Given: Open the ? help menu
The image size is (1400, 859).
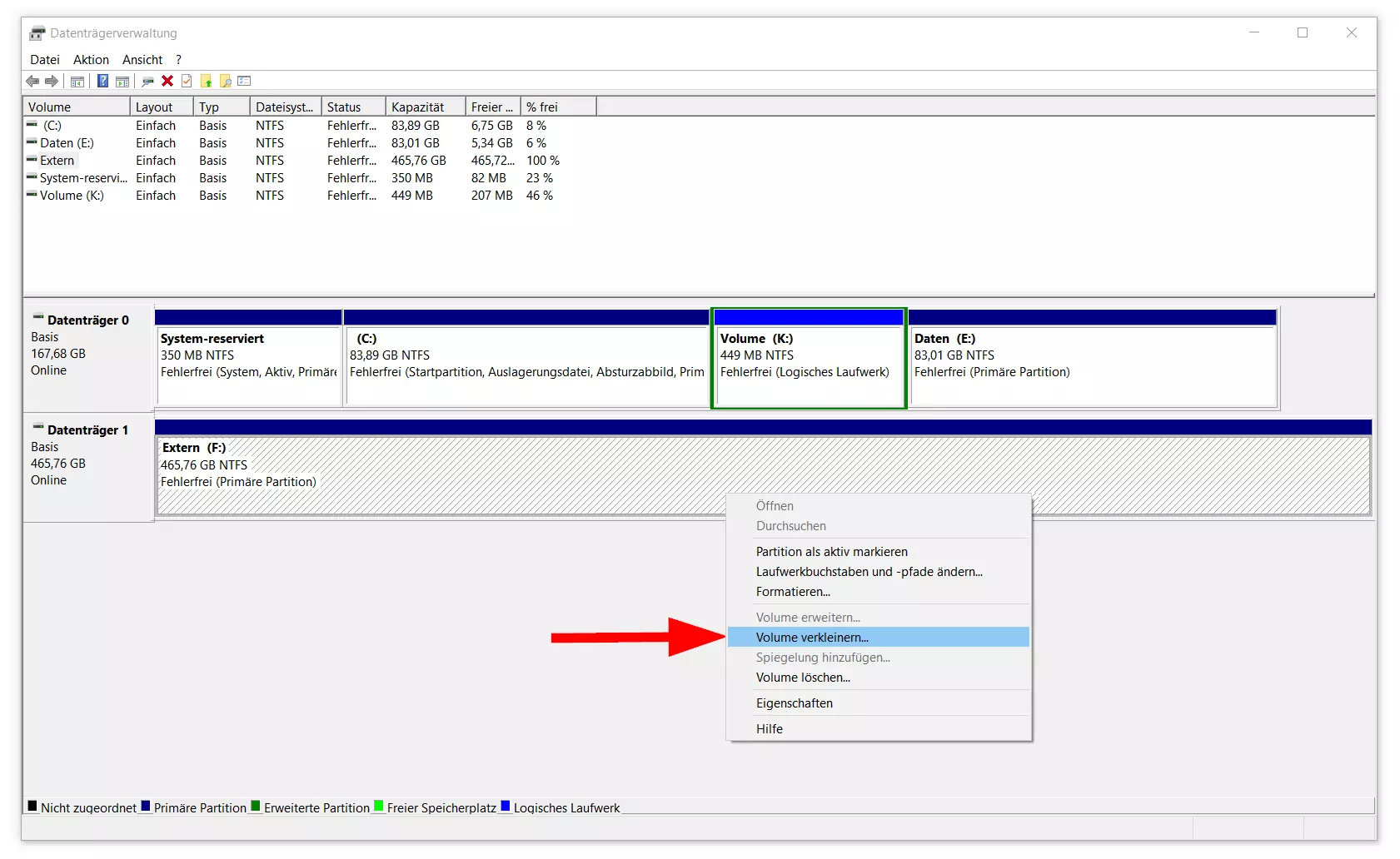Looking at the screenshot, I should pos(178,60).
